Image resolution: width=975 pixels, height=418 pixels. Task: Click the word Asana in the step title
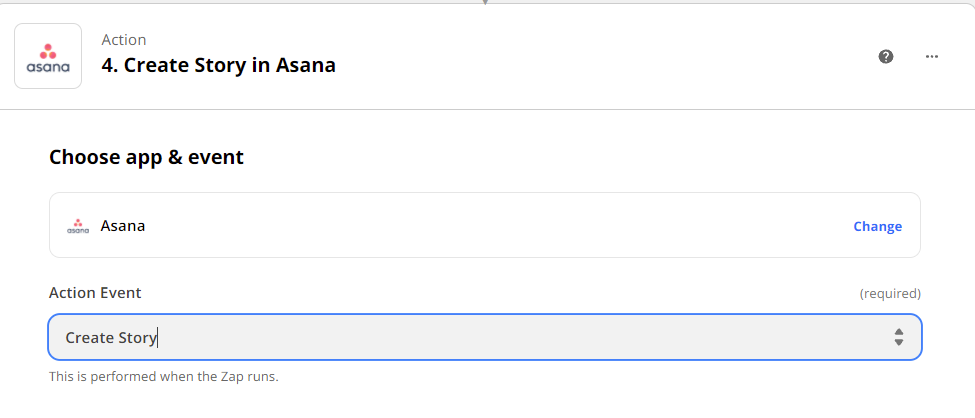[x=306, y=65]
